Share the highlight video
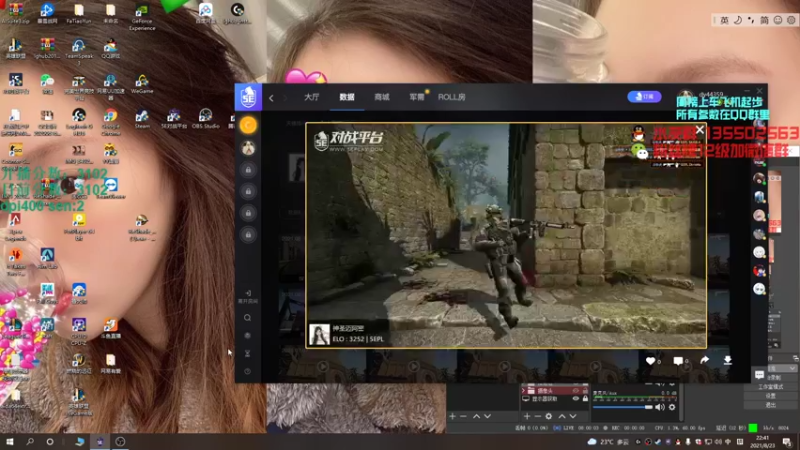Image resolution: width=800 pixels, height=450 pixels. click(x=705, y=360)
